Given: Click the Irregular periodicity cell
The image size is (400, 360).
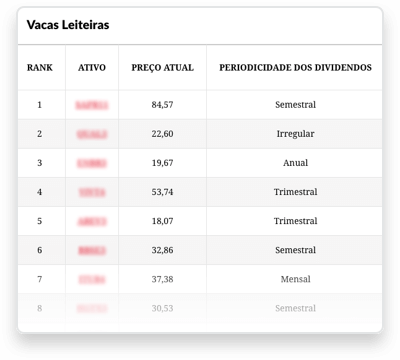Looking at the screenshot, I should pyautogui.click(x=295, y=134).
